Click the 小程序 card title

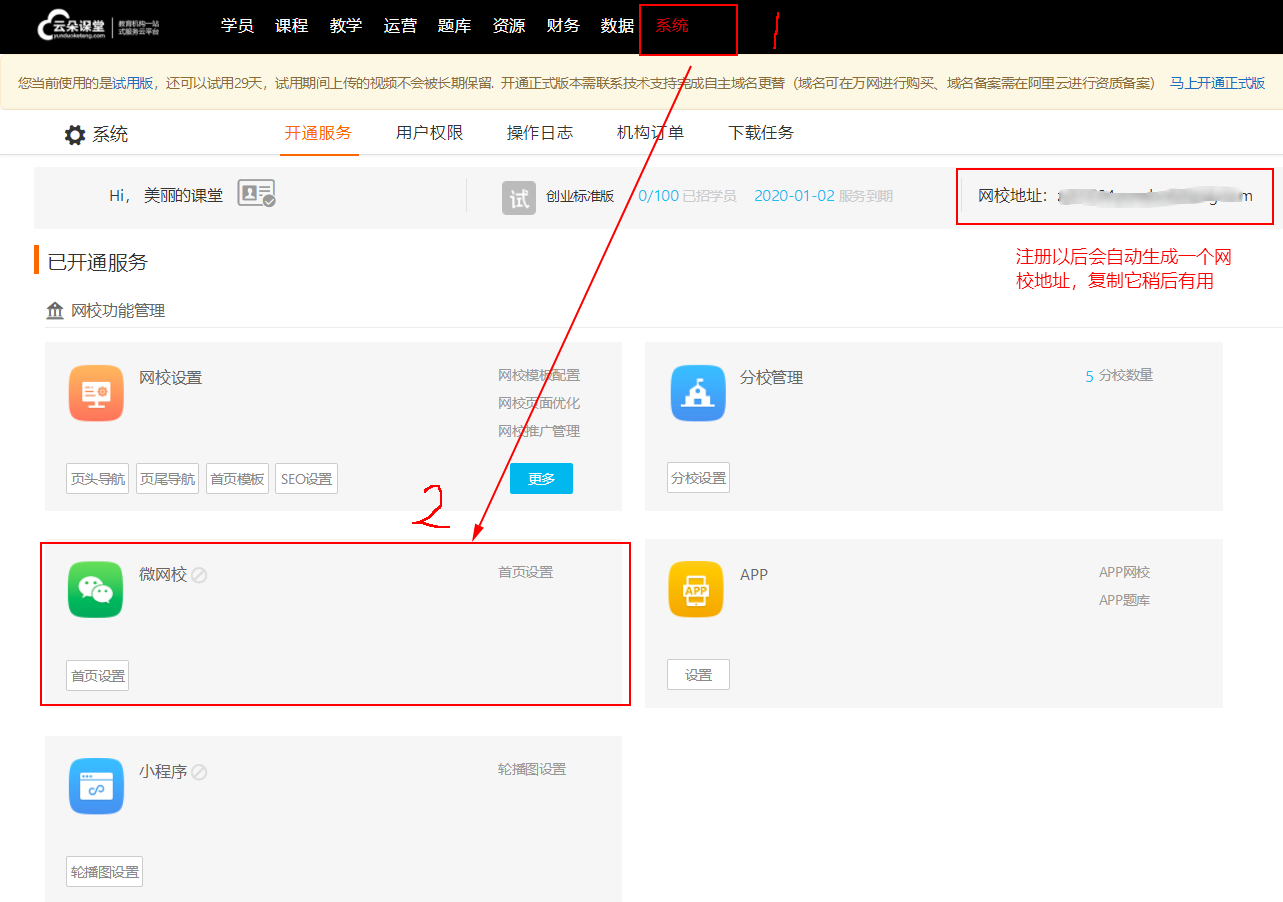coord(163,772)
